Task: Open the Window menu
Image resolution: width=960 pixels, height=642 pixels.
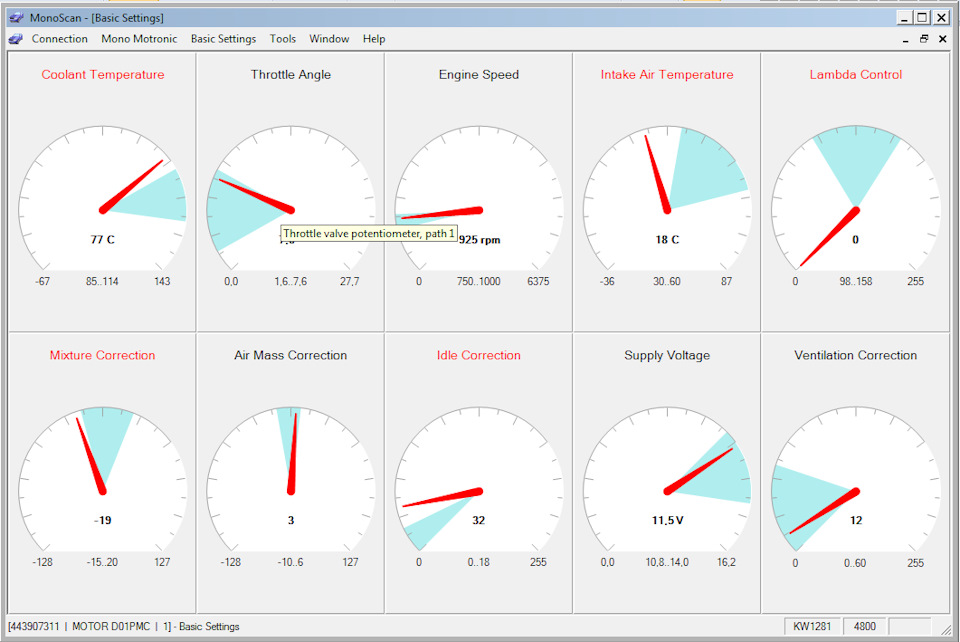Action: (x=329, y=39)
